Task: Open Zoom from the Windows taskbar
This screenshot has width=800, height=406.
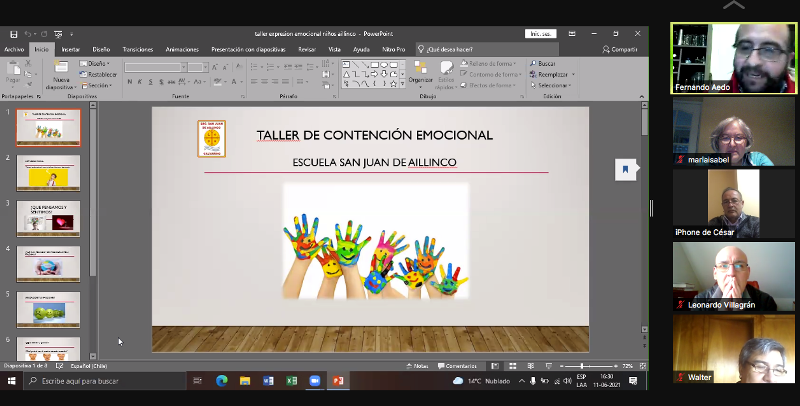Action: point(314,381)
